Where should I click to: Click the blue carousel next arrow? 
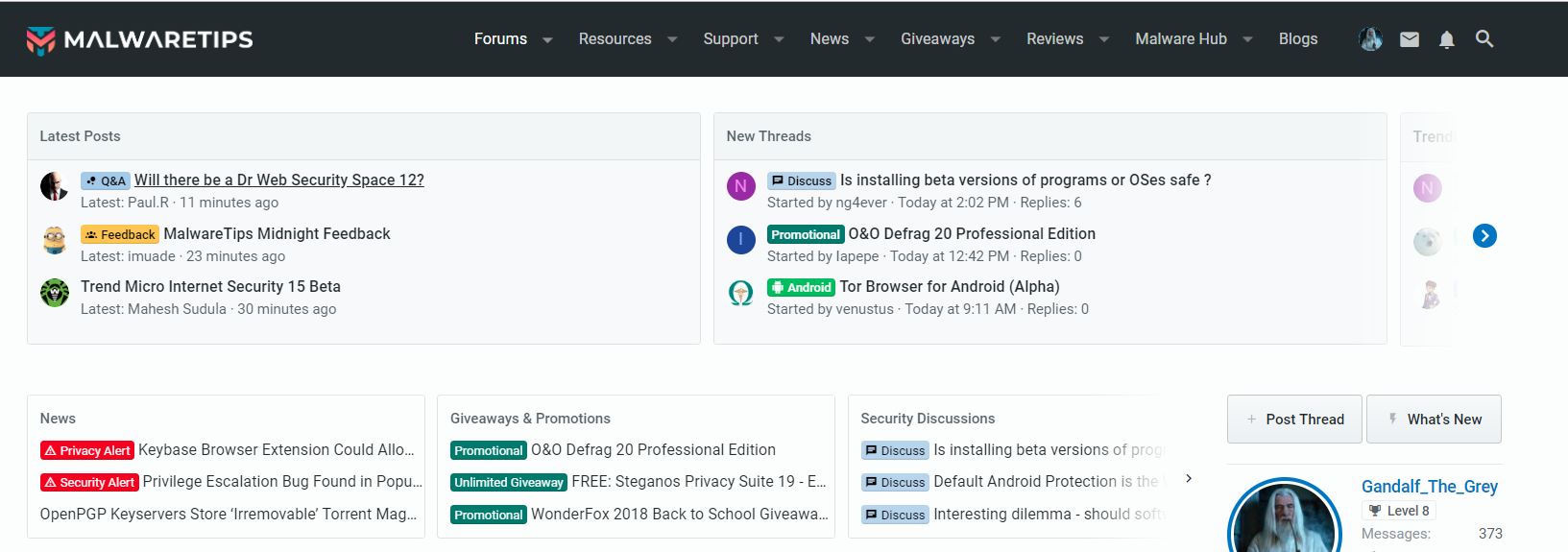coord(1484,235)
